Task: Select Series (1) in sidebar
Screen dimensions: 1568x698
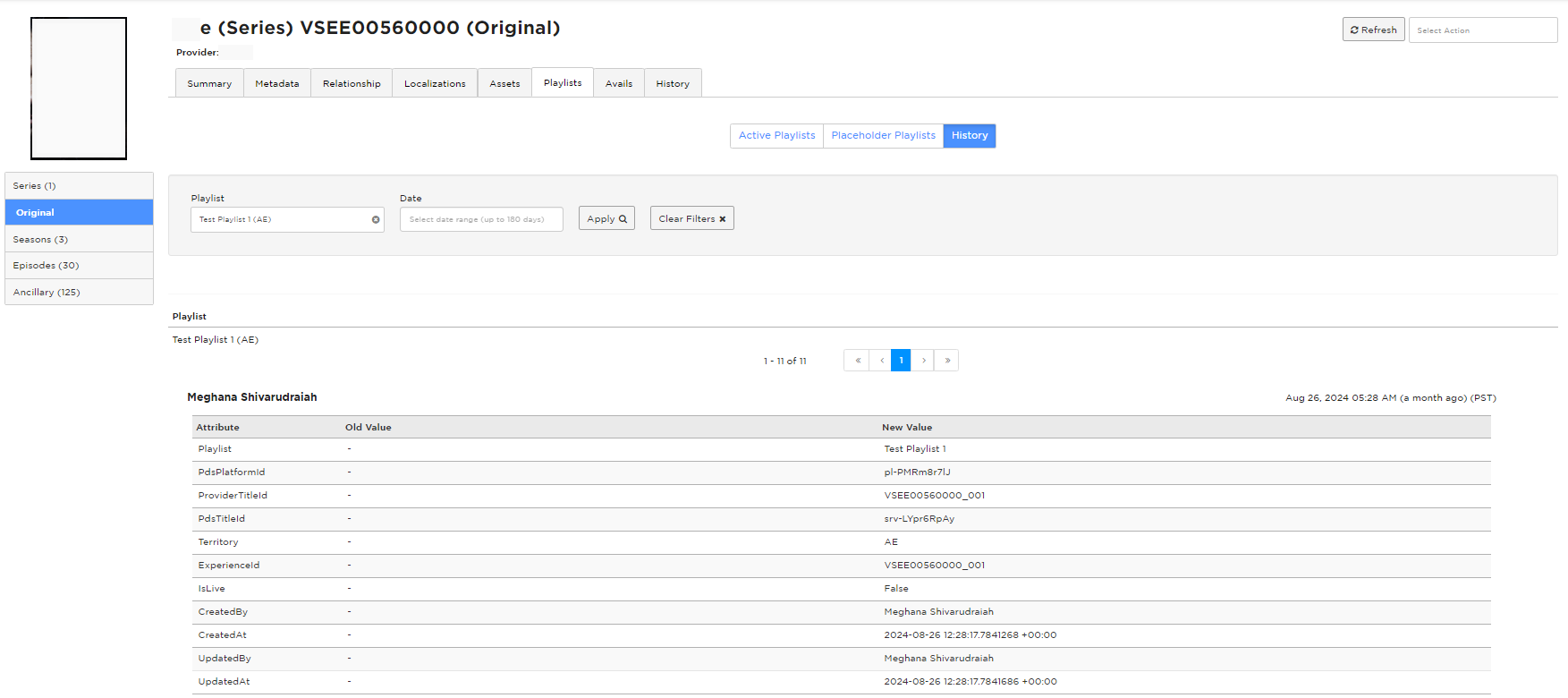Action: [79, 186]
